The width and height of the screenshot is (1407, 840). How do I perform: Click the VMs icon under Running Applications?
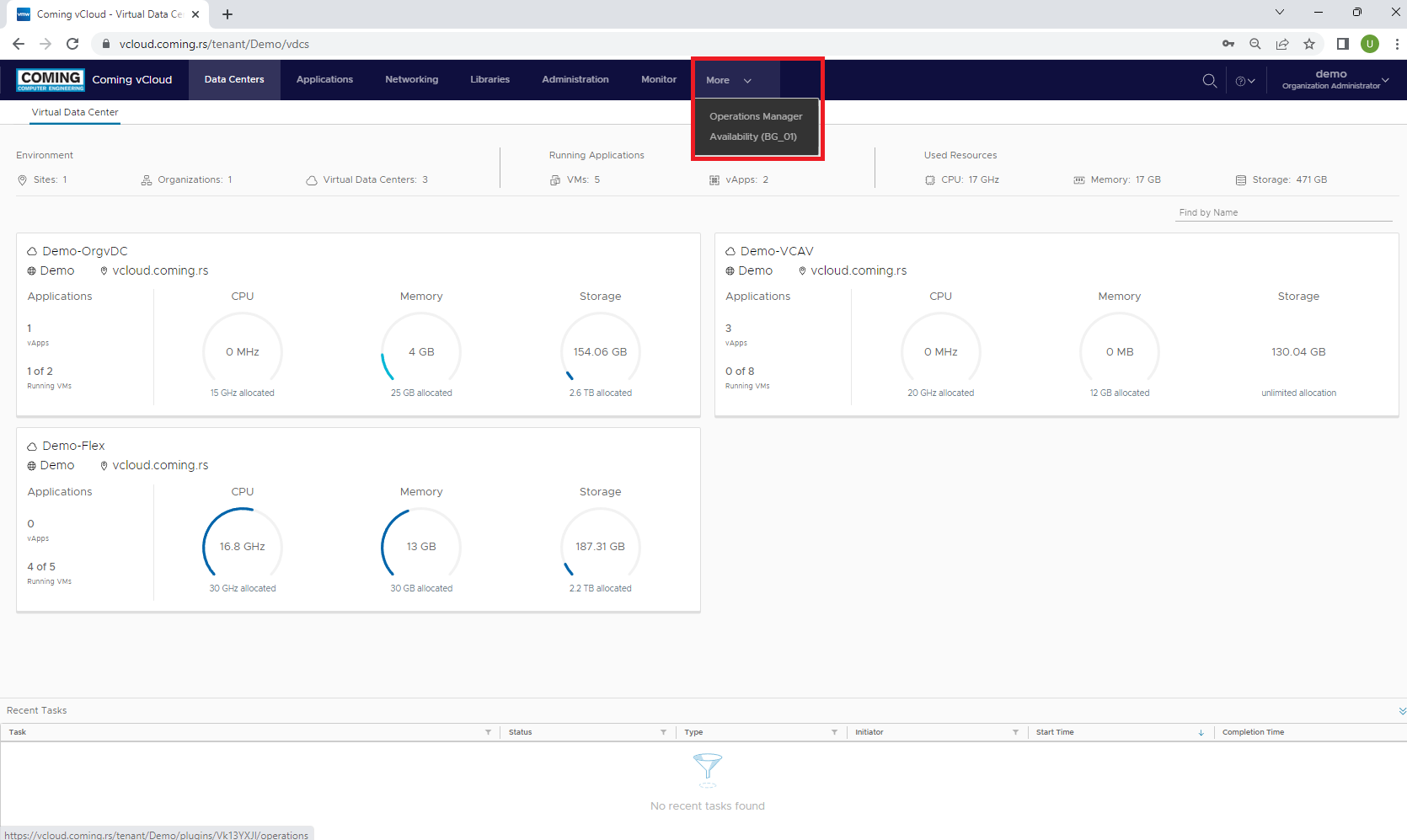(x=555, y=179)
